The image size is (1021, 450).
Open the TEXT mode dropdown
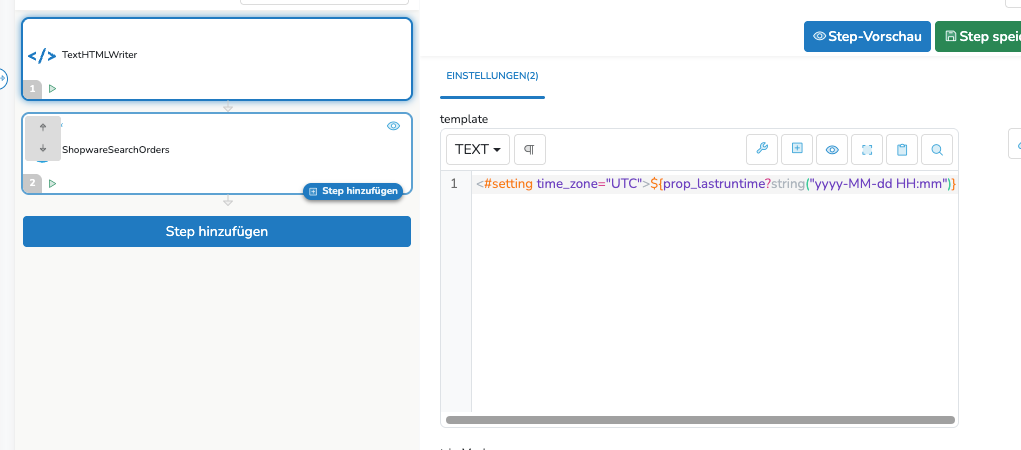tap(477, 149)
